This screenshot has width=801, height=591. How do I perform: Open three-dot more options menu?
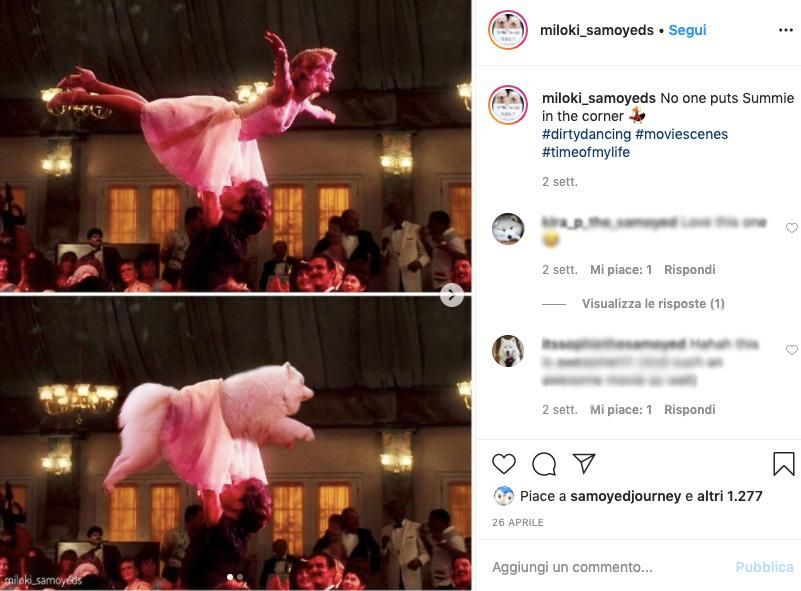(x=786, y=30)
